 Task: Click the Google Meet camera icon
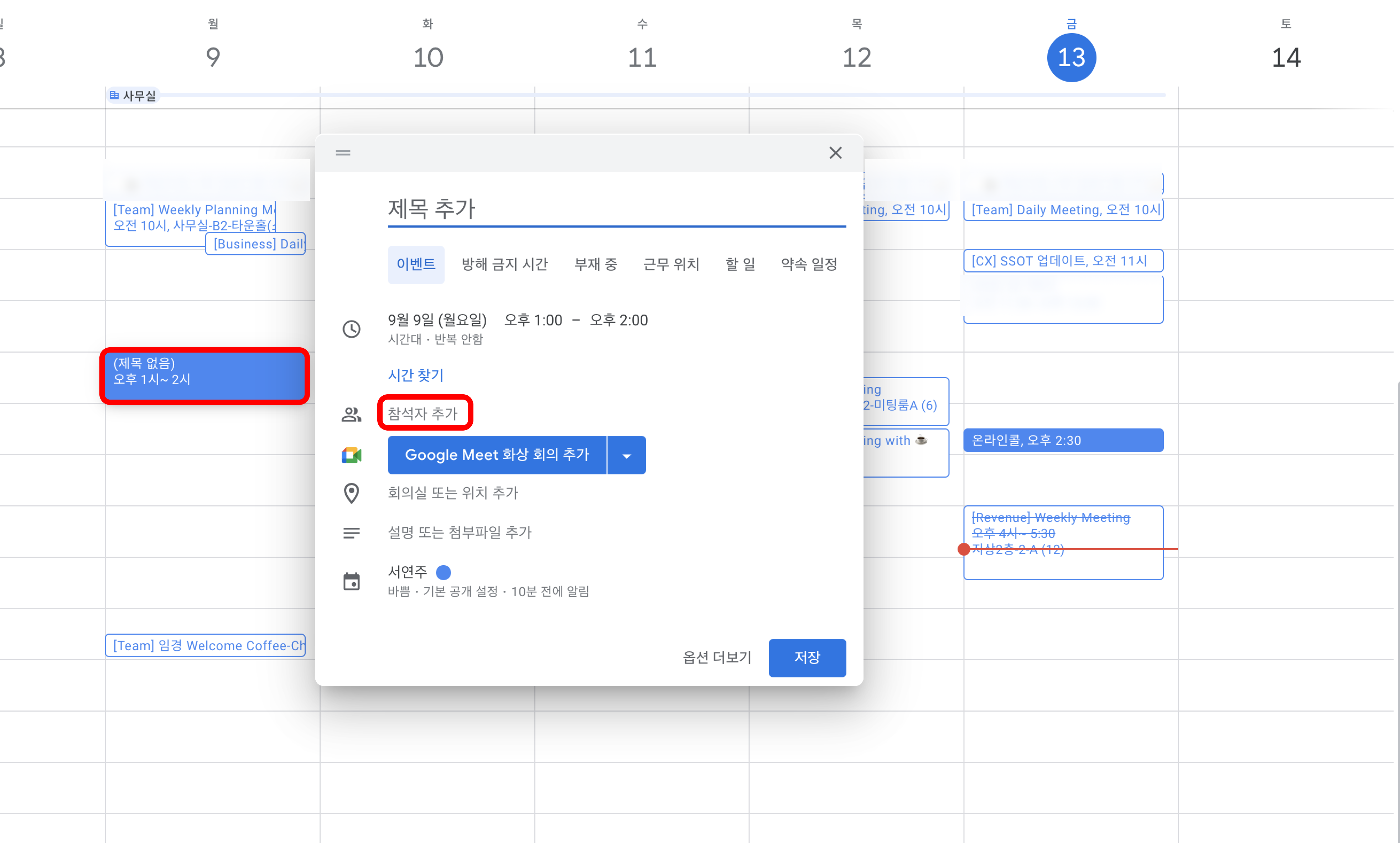coord(351,455)
